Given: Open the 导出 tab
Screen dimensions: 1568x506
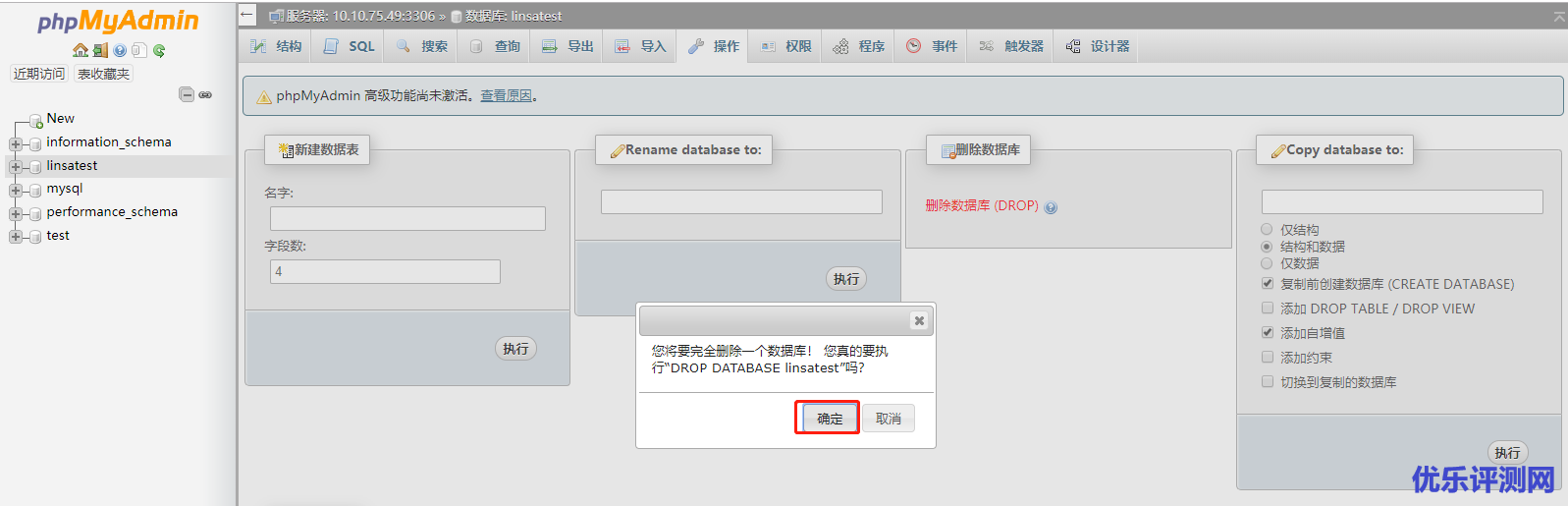Looking at the screenshot, I should click(x=568, y=46).
